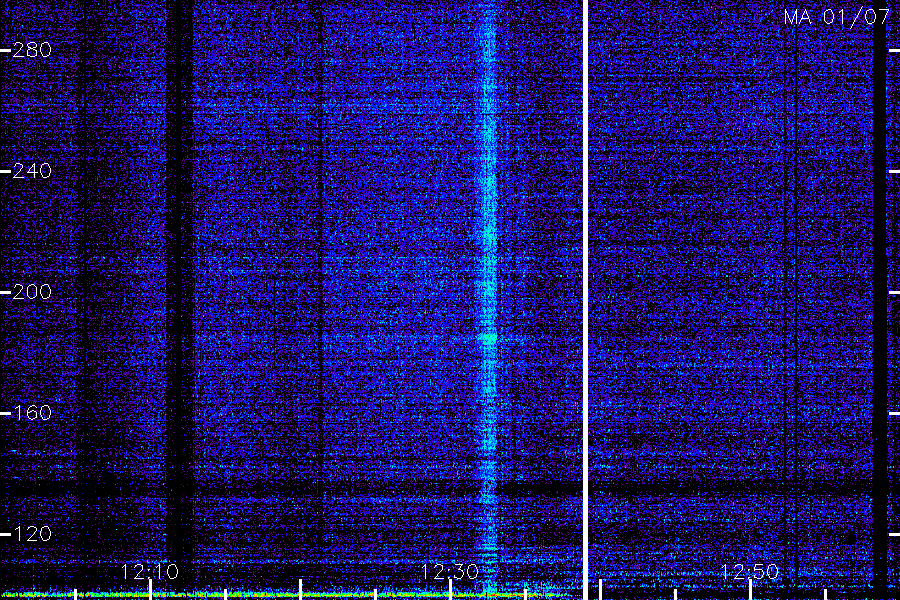The height and width of the screenshot is (600, 900).
Task: Click the white vertical marker line
Action: 585,300
